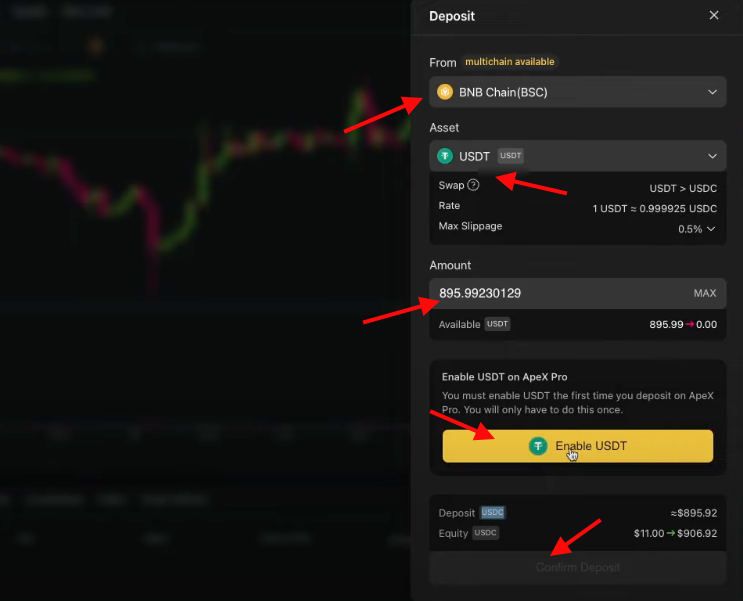This screenshot has width=743, height=601.
Task: Click the 'multichain available' badge
Action: click(509, 62)
